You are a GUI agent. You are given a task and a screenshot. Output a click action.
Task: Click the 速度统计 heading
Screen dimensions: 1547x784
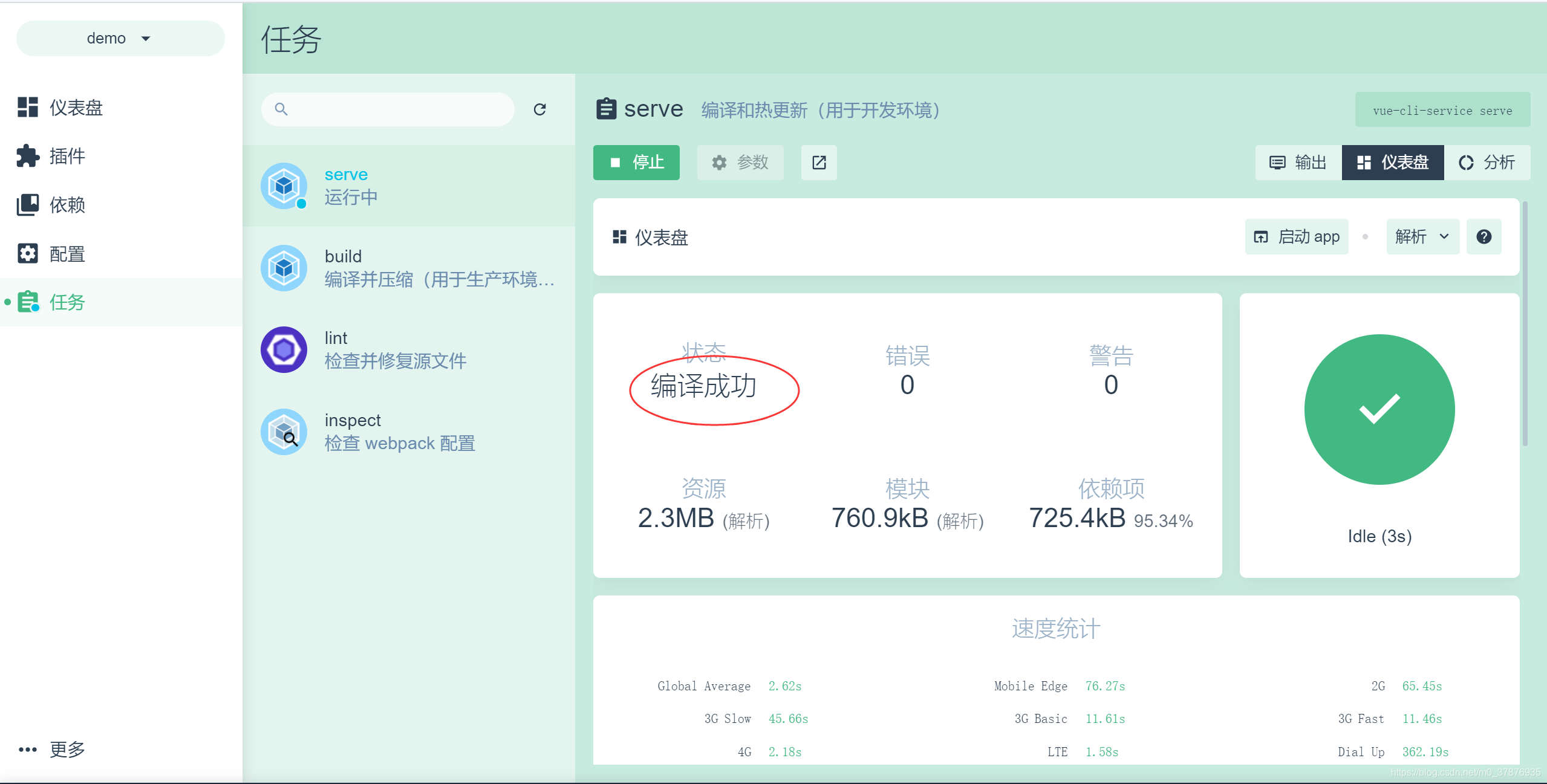pos(1056,629)
